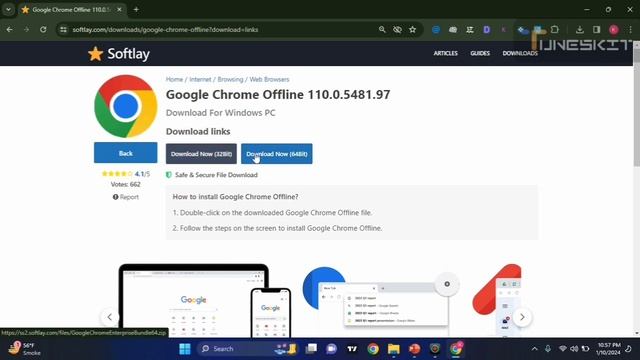Go back using the browser back arrow

pos(9,30)
